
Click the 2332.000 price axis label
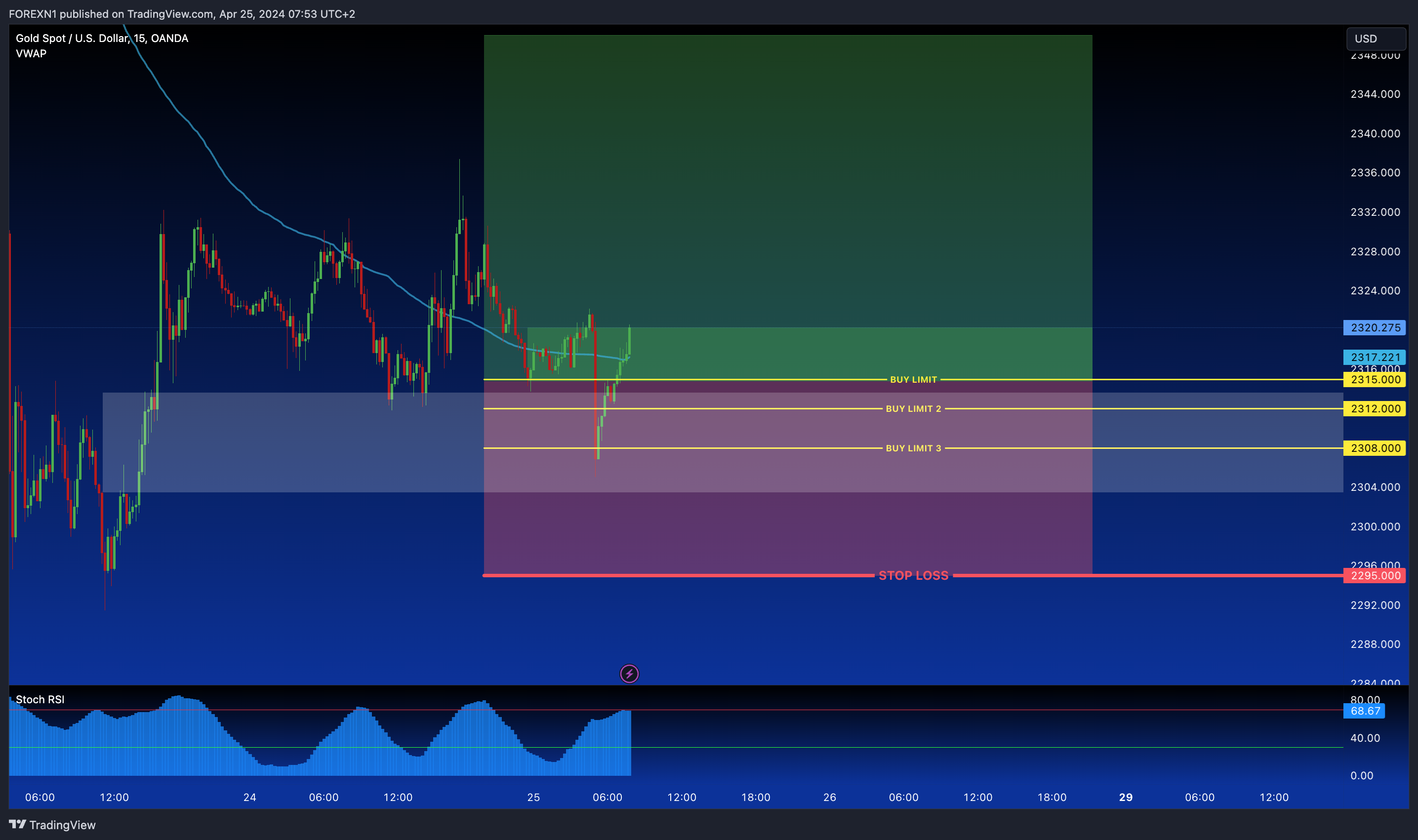[1375, 212]
